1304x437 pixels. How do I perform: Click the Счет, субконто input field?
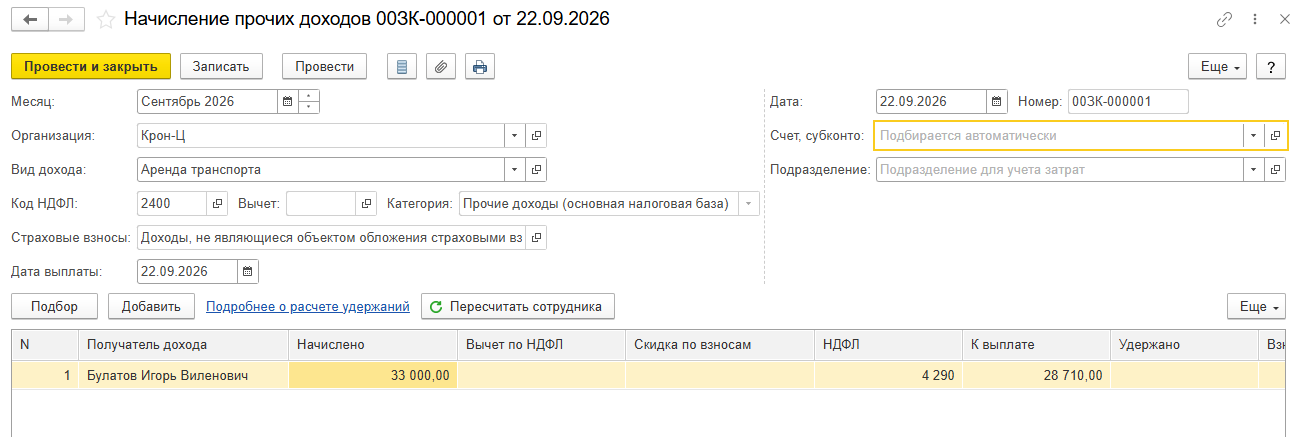[x=1059, y=135]
